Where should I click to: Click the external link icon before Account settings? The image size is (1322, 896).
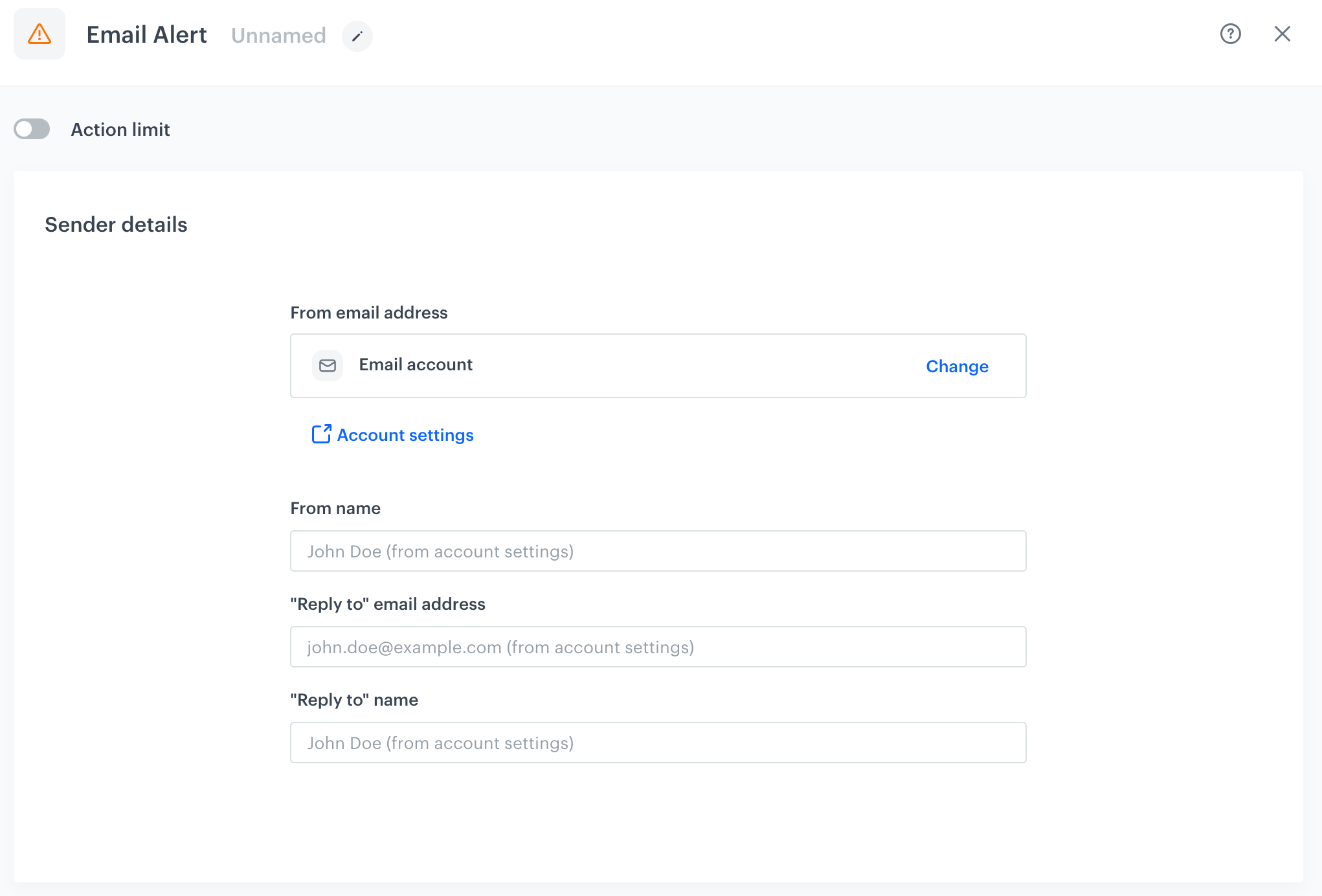[320, 434]
